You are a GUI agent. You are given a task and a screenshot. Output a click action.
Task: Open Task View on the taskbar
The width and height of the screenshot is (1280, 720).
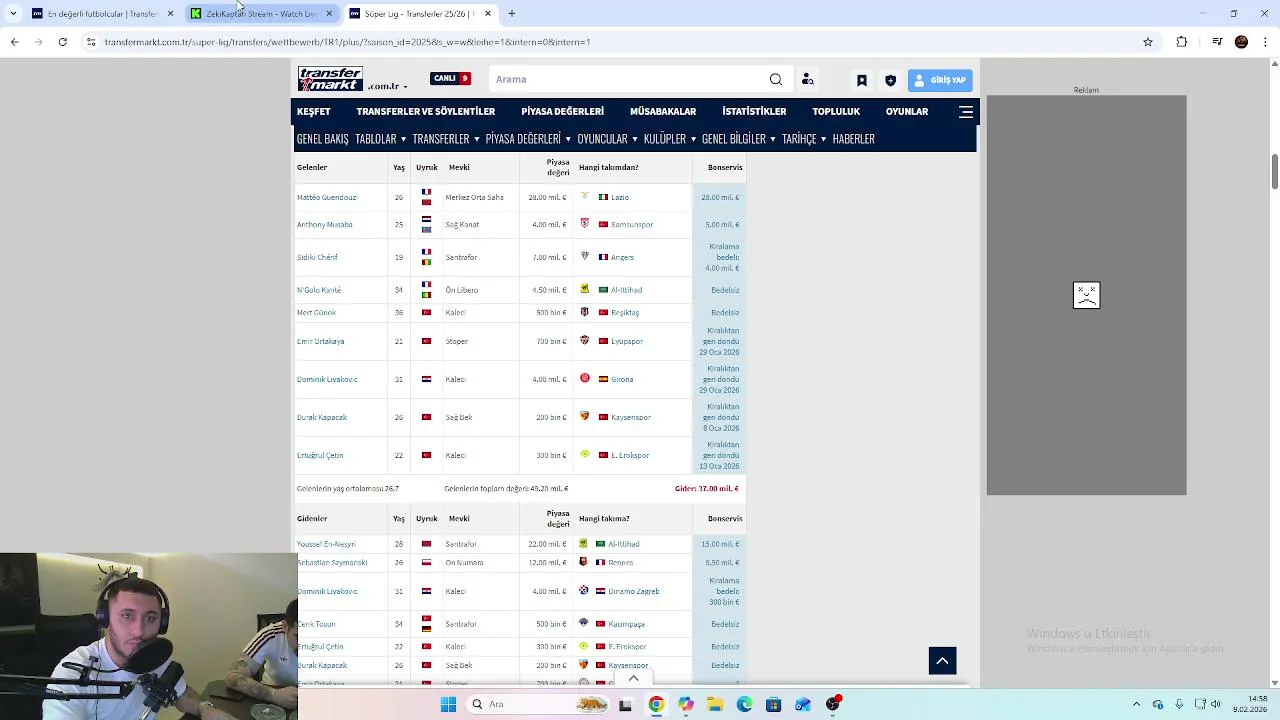pos(625,705)
